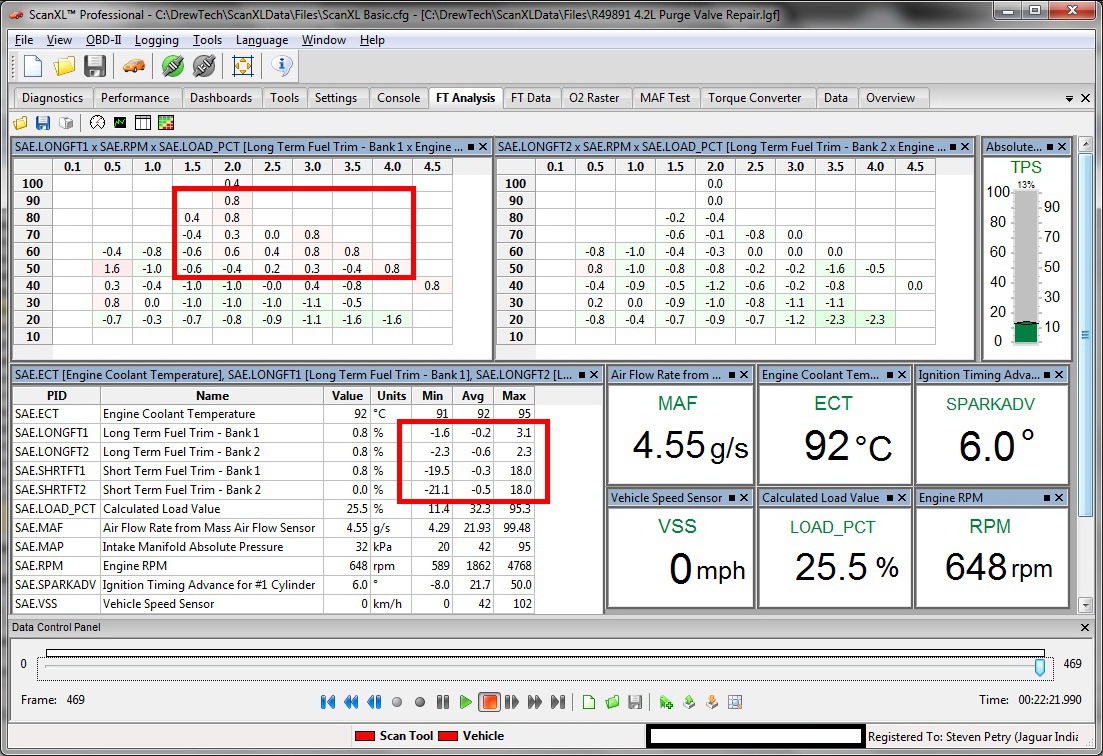Image resolution: width=1103 pixels, height=756 pixels.
Task: Open the tab list dropdown arrow
Action: click(1070, 99)
